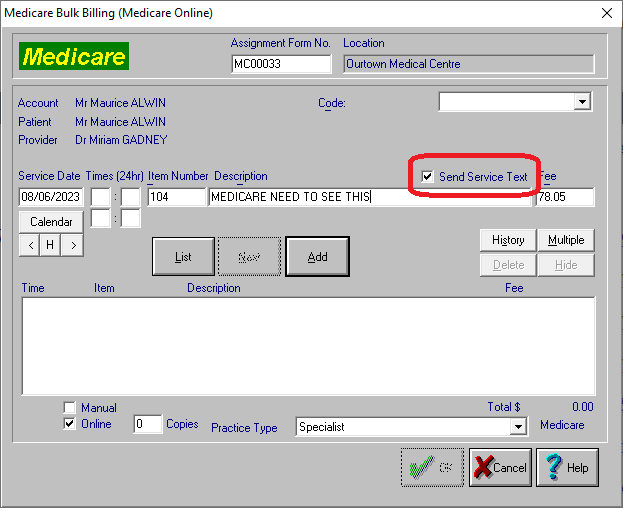The image size is (623, 508).
Task: Click the start time hour box
Action: [101, 197]
